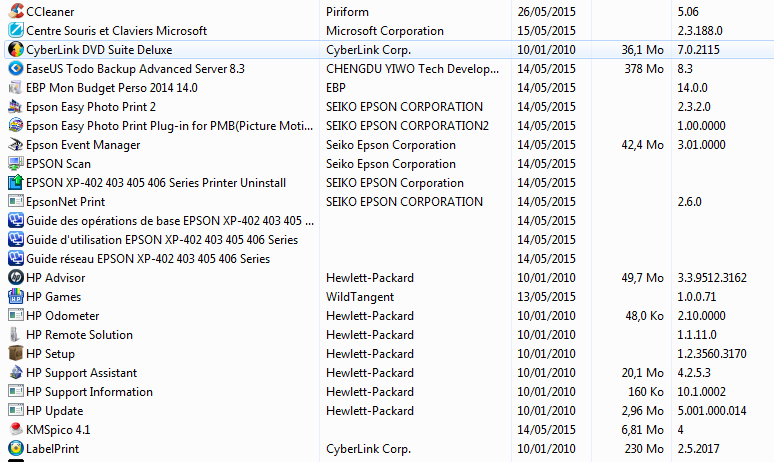Select the HP Setup box icon

tap(16, 353)
